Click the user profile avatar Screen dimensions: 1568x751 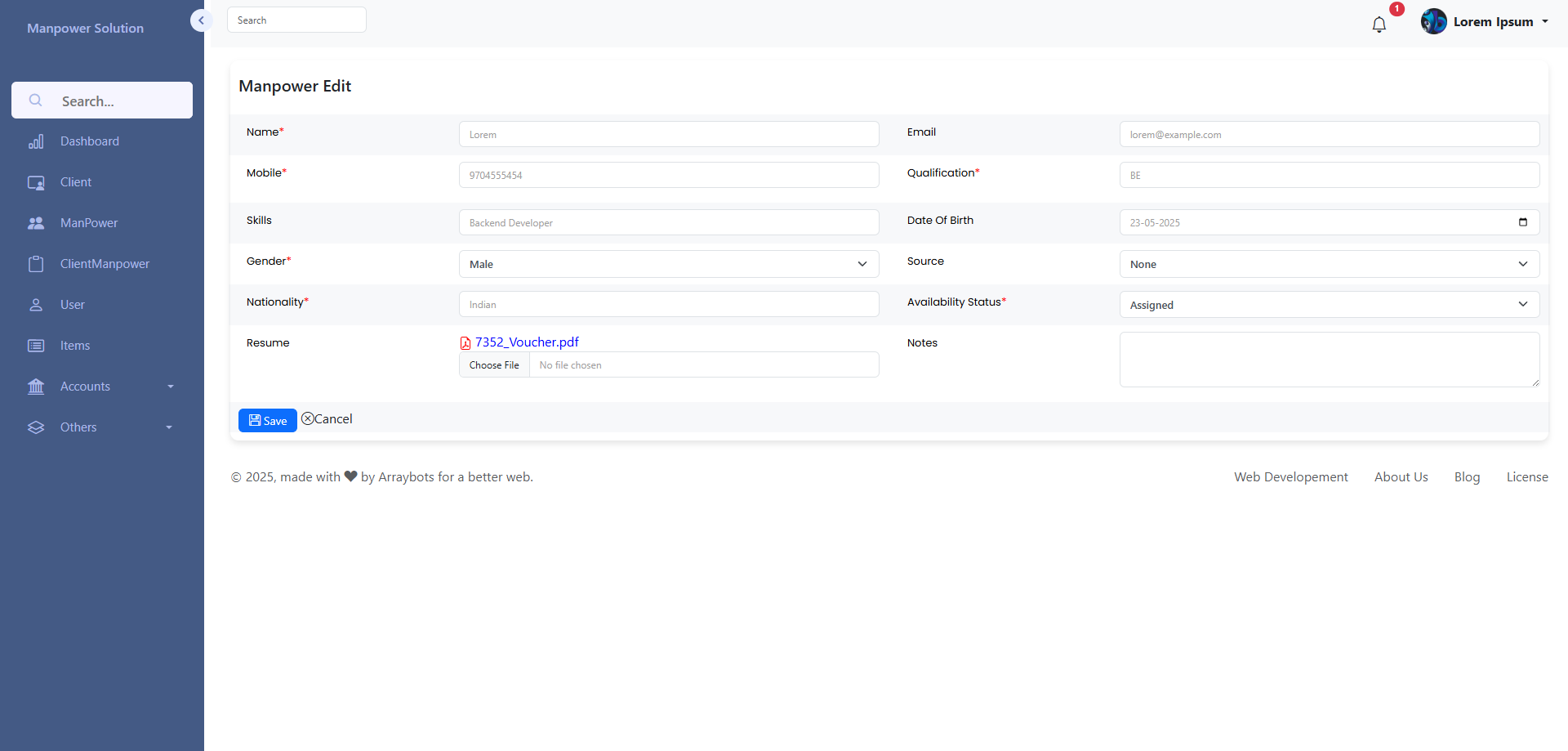pyautogui.click(x=1433, y=21)
